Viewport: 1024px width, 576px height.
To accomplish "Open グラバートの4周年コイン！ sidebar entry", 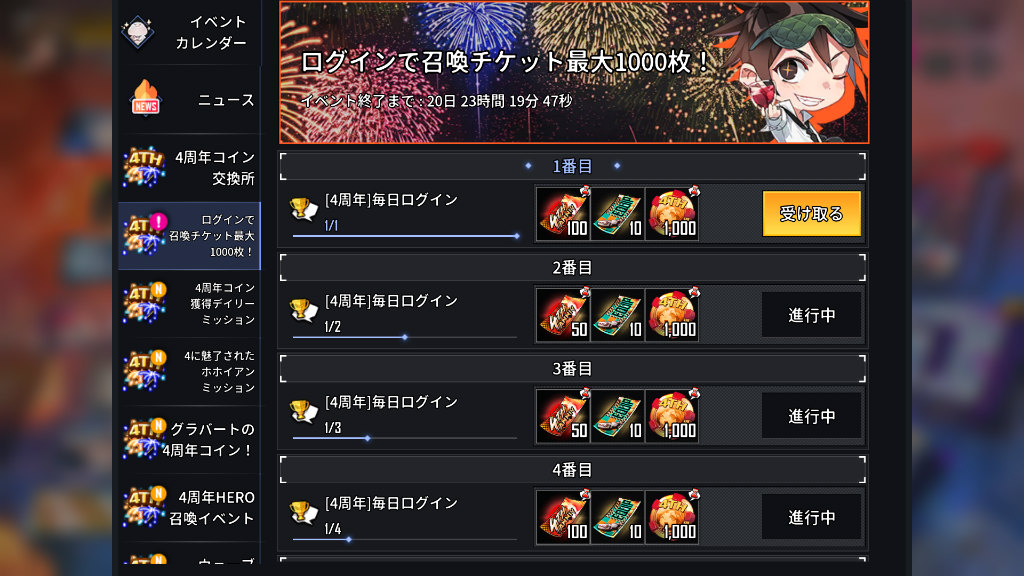I will [189, 440].
